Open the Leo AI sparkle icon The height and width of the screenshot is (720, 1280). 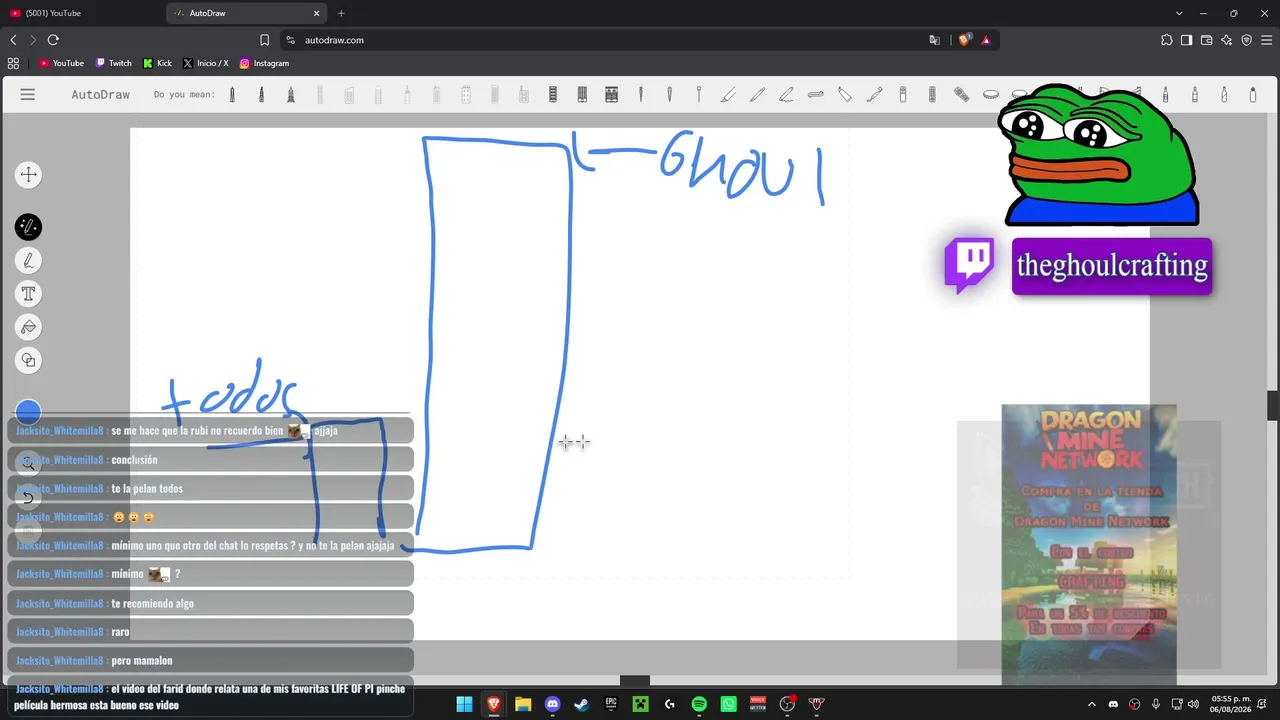(x=1226, y=40)
